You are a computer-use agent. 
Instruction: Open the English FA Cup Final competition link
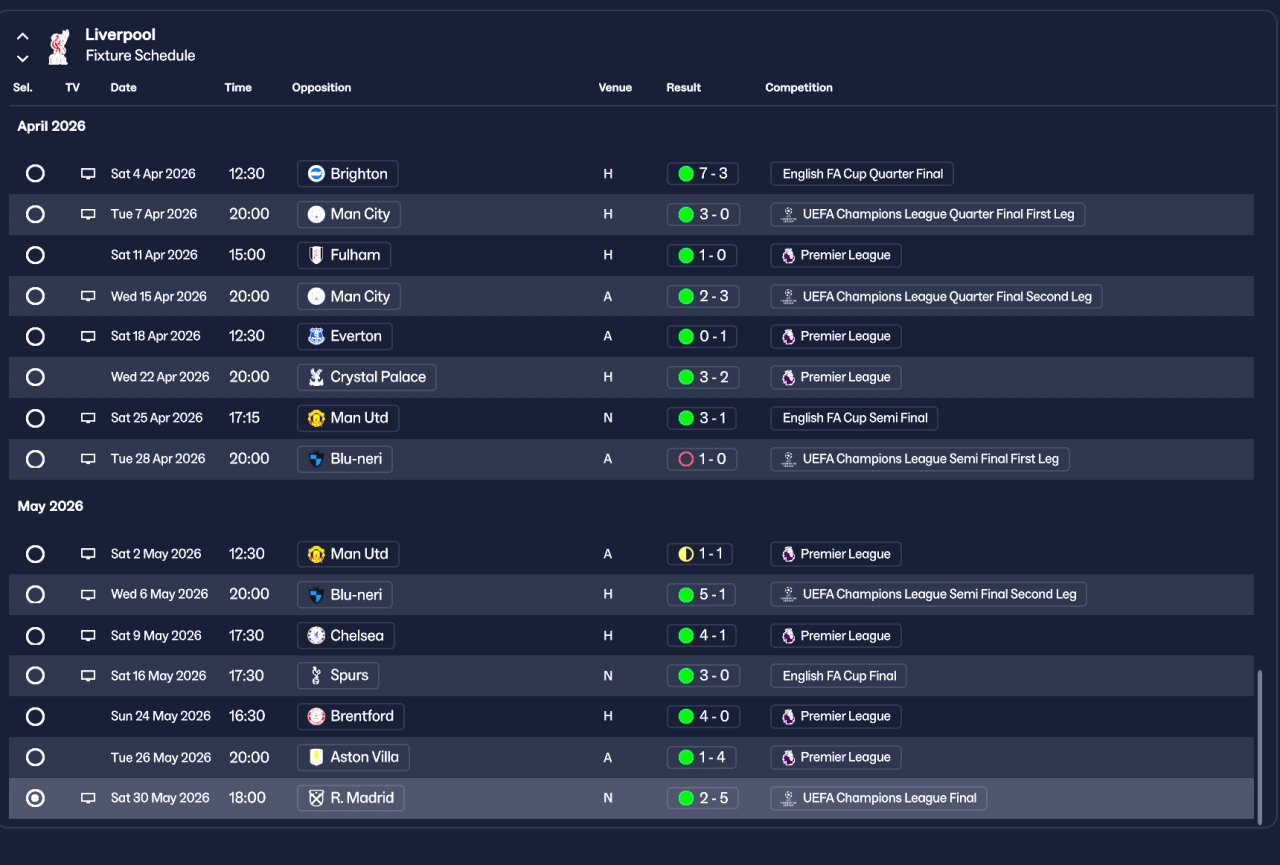point(839,676)
